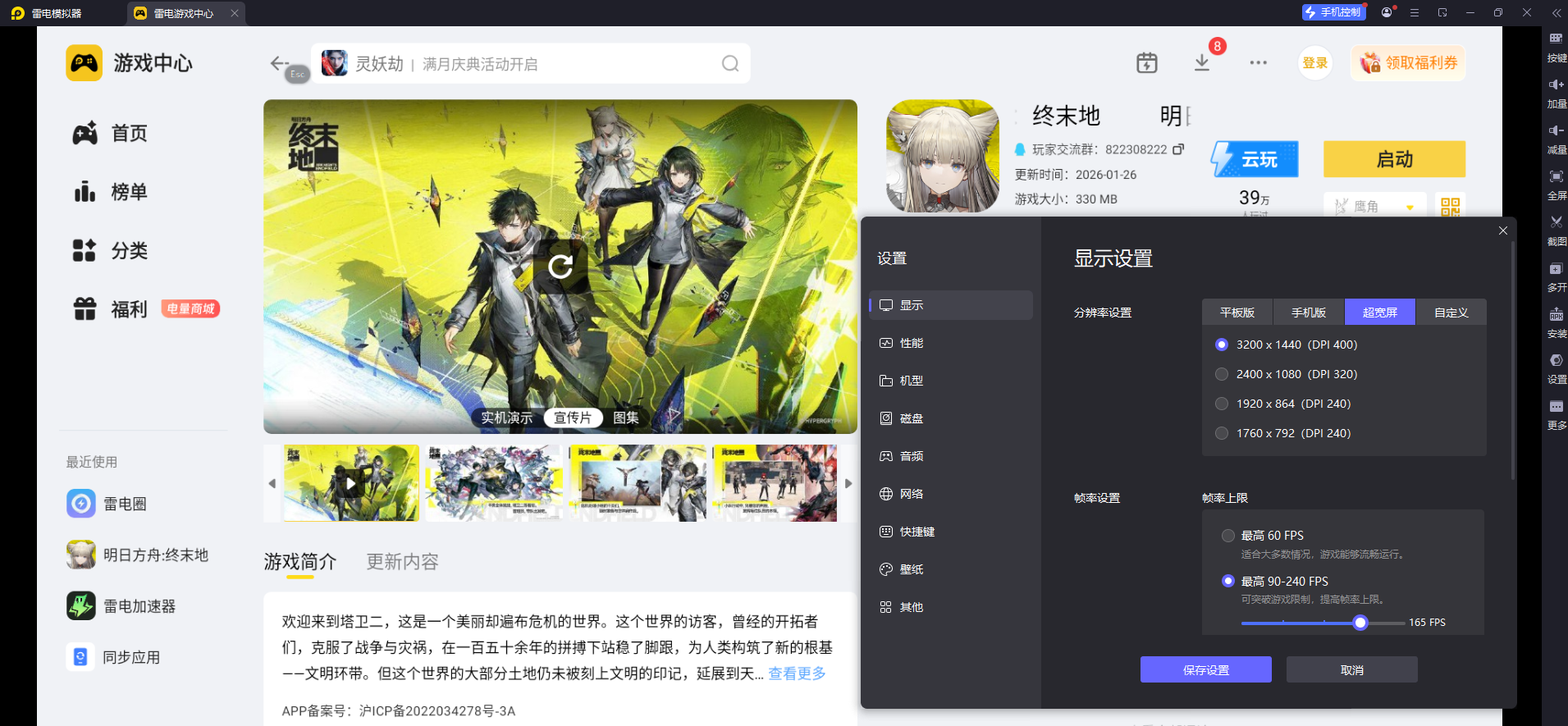Open 明日方舟:终末地 from recently used
Screen dimensions: 1568x726
[x=138, y=555]
